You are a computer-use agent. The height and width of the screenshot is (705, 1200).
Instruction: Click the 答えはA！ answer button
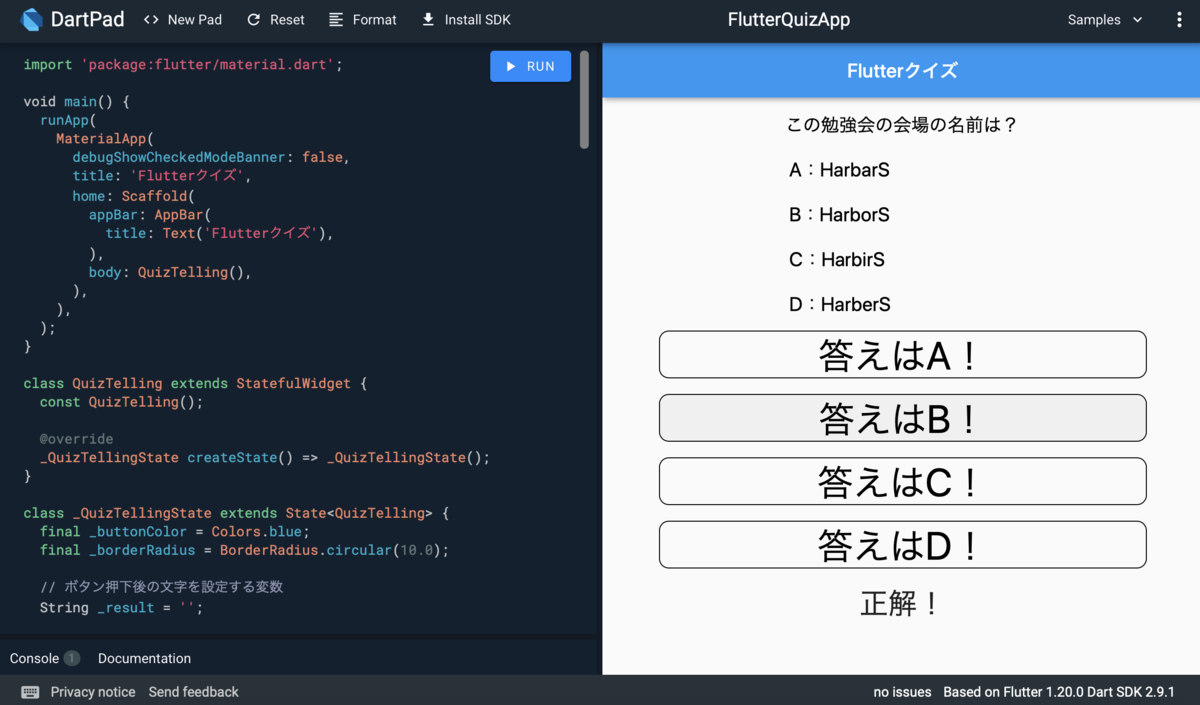click(902, 354)
